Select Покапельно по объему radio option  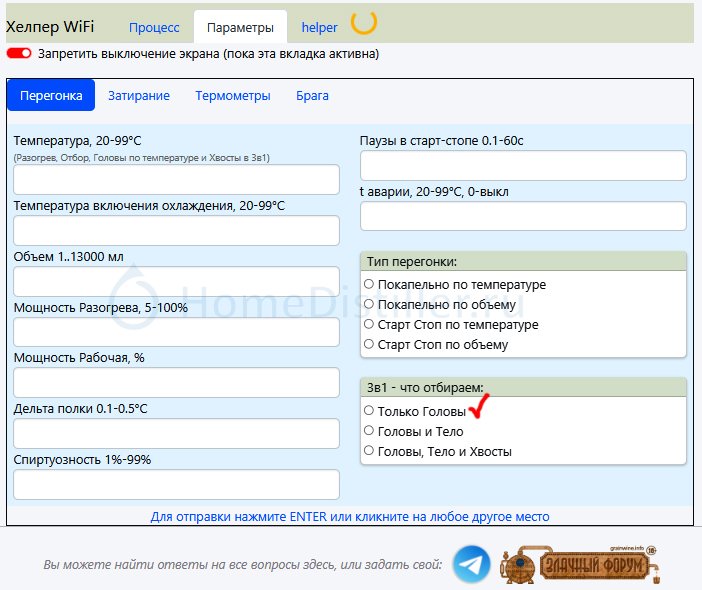(369, 304)
